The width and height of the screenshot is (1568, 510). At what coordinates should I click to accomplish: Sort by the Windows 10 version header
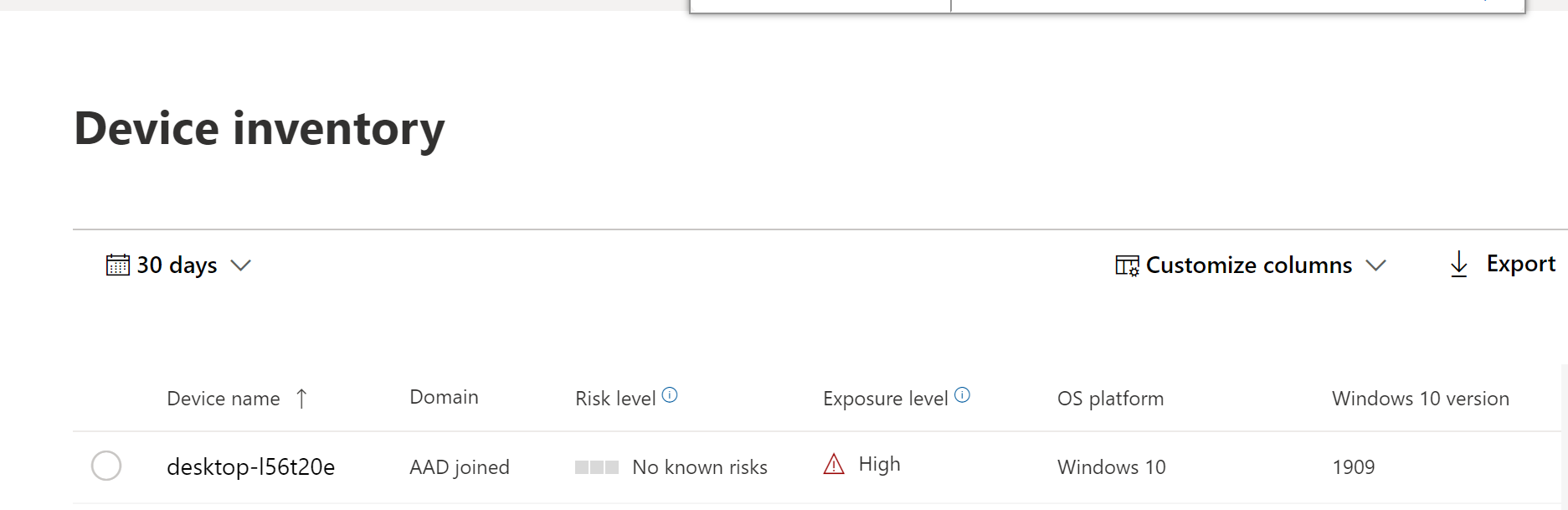pyautogui.click(x=1419, y=399)
